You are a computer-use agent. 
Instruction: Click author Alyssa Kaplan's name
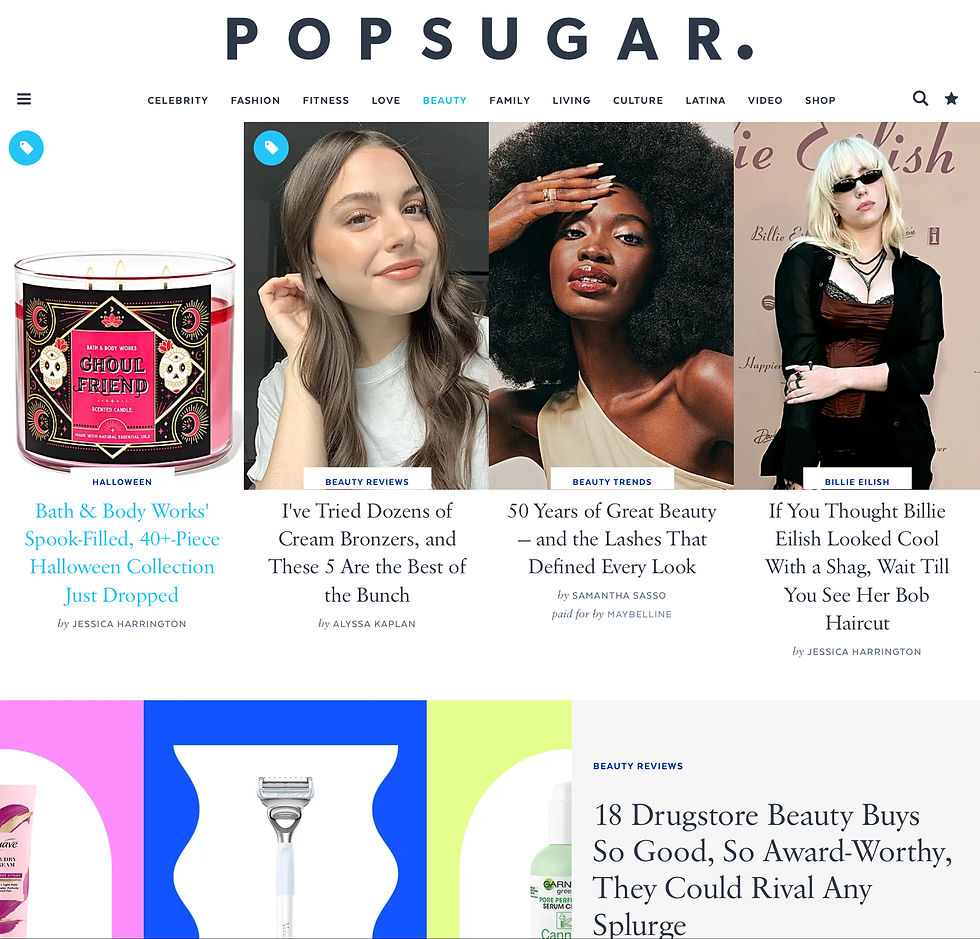click(374, 624)
